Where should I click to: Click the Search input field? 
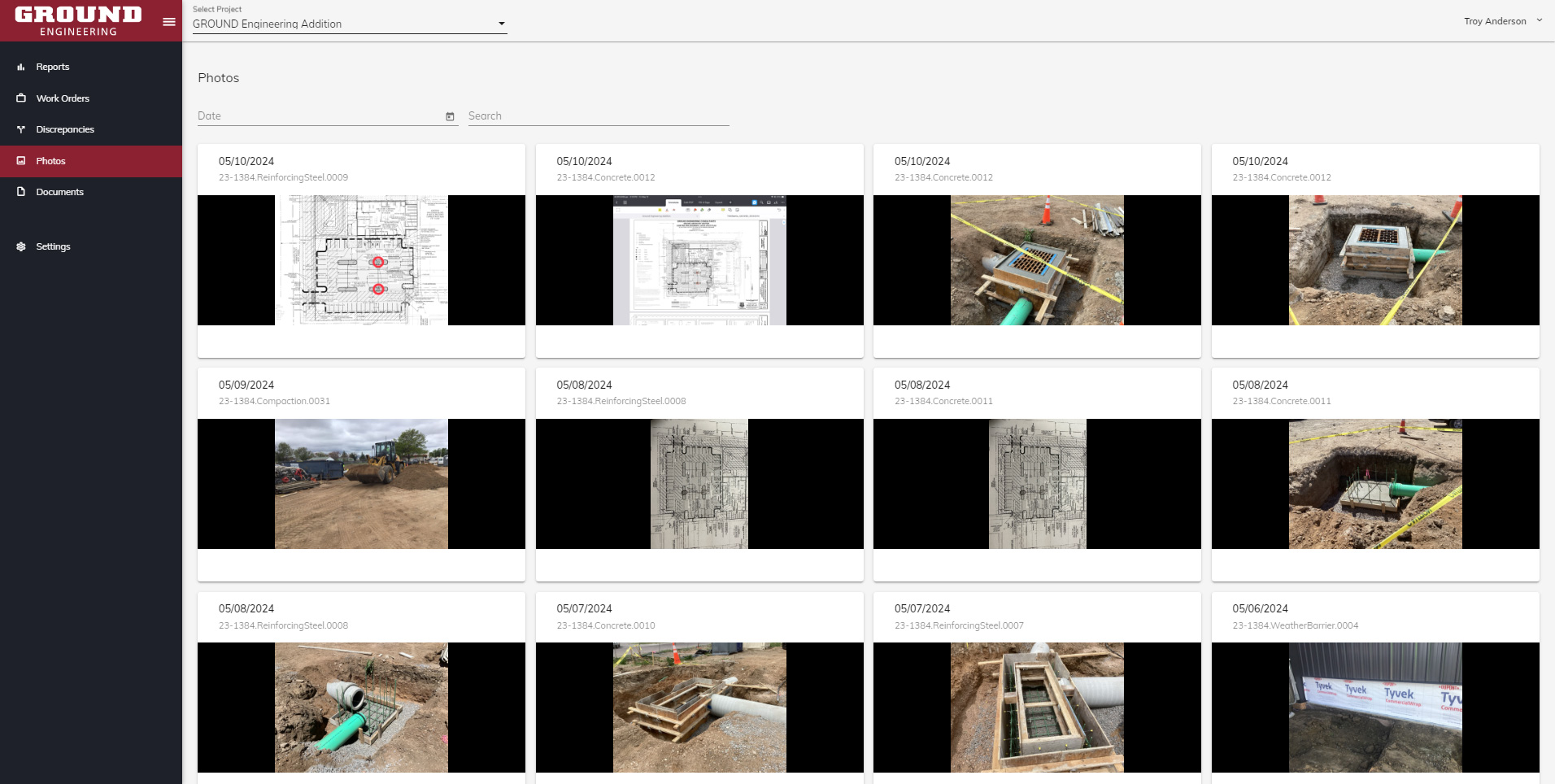pos(598,116)
